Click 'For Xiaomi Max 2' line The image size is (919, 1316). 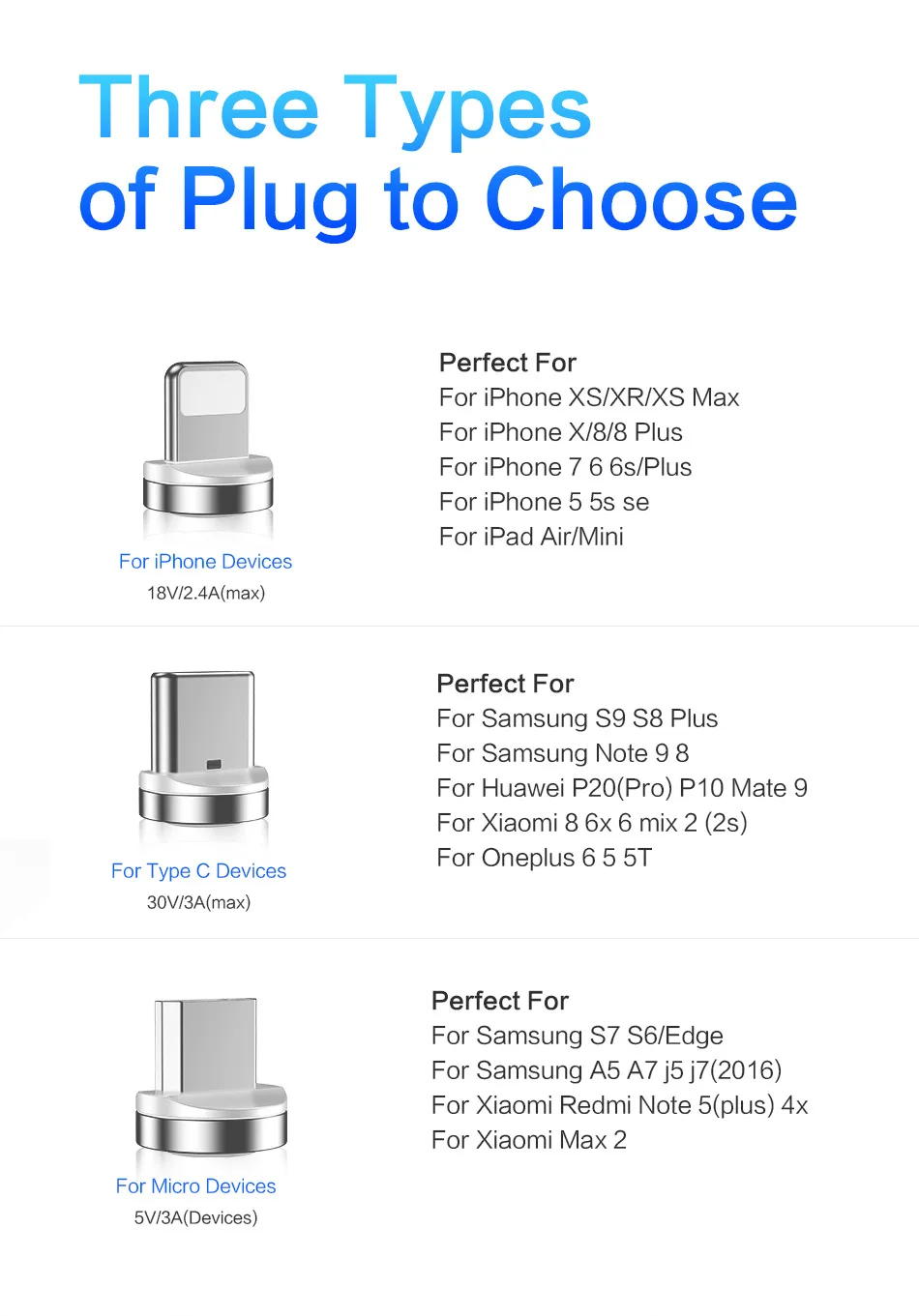pos(529,1140)
